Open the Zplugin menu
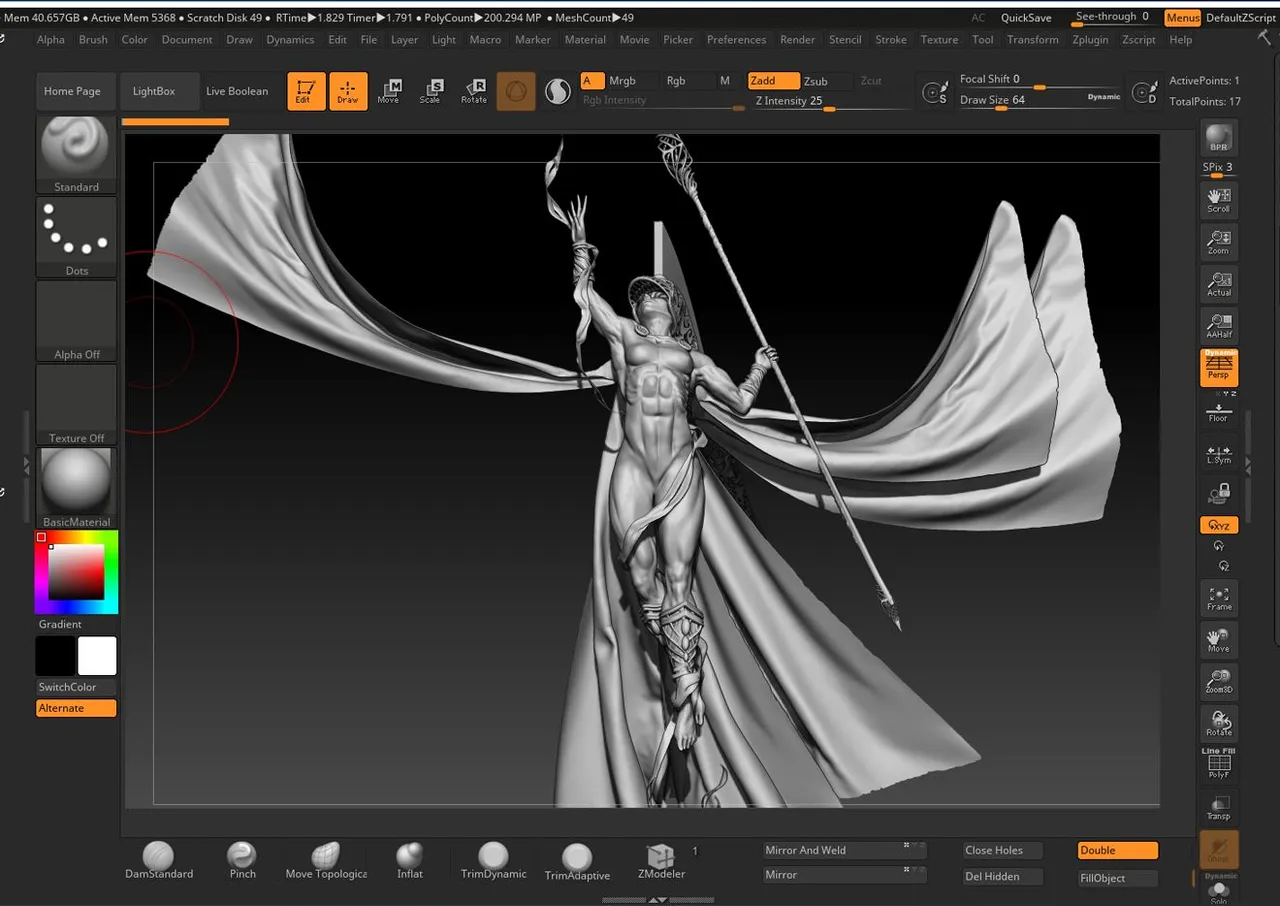This screenshot has height=906, width=1280. click(1090, 40)
